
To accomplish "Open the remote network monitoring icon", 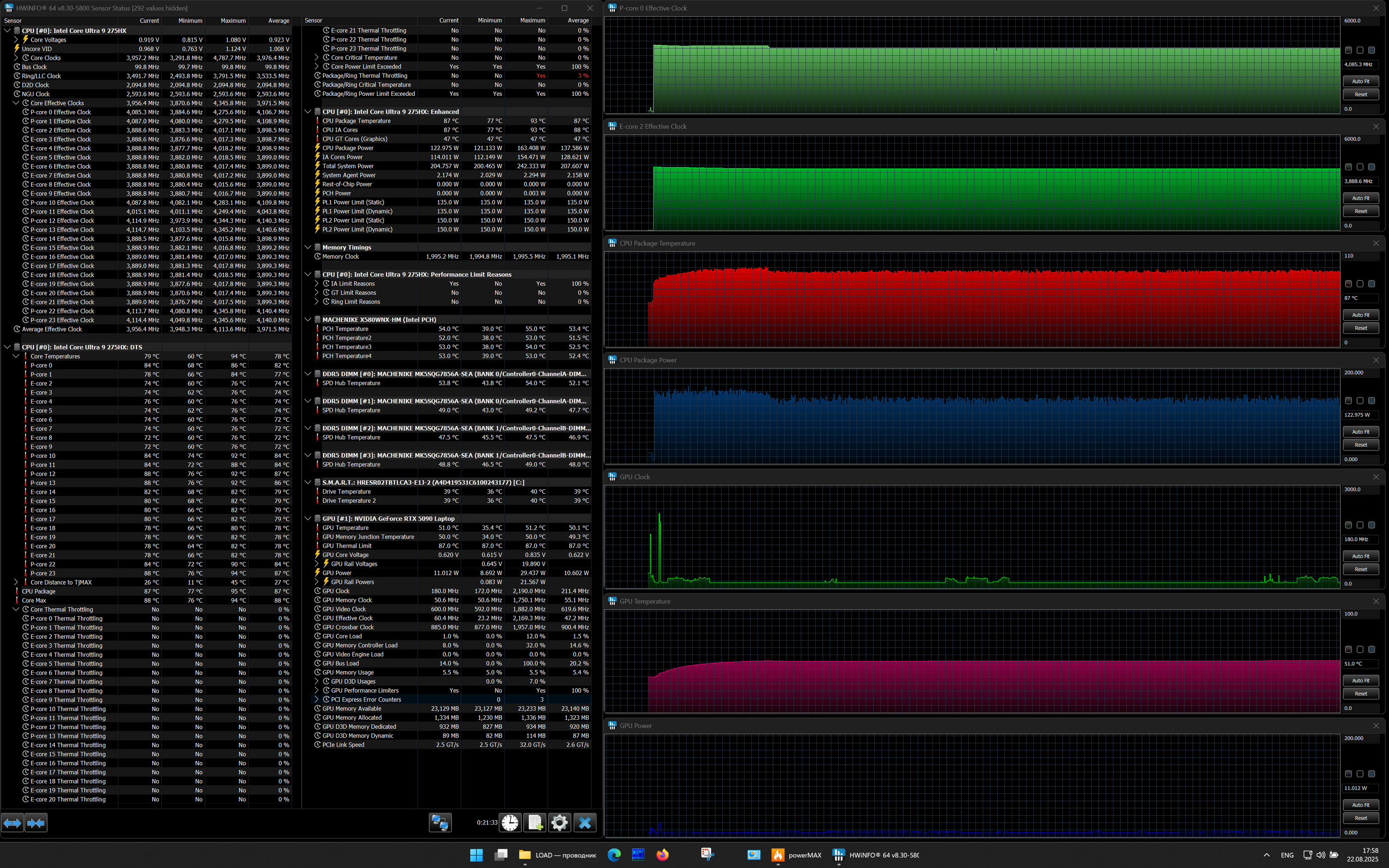I will (440, 823).
